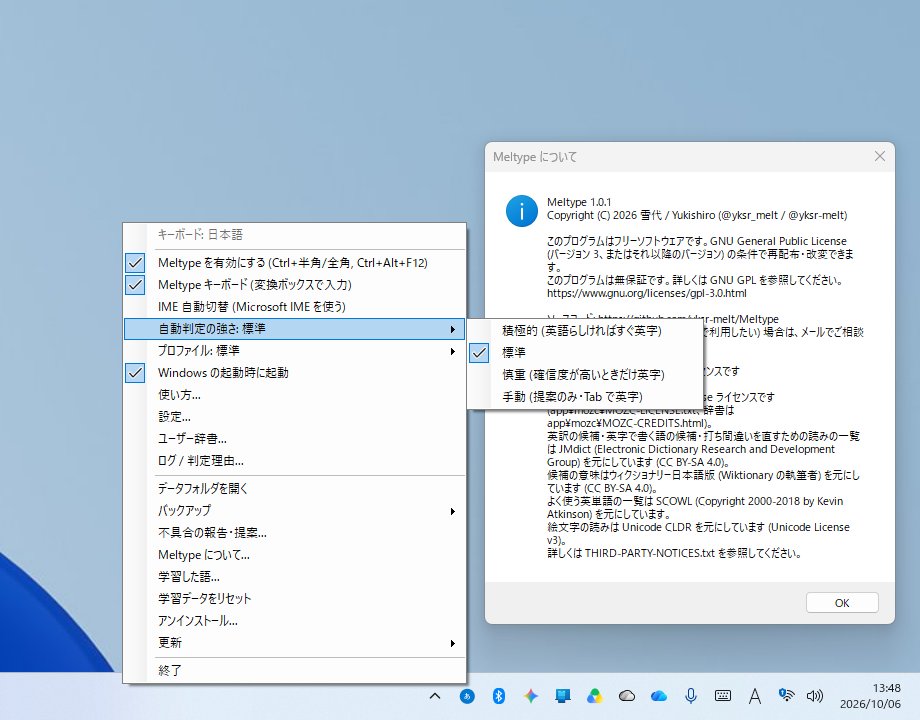Screen dimensions: 920x720
Task: Open 使い方... from the menu
Action: point(294,395)
